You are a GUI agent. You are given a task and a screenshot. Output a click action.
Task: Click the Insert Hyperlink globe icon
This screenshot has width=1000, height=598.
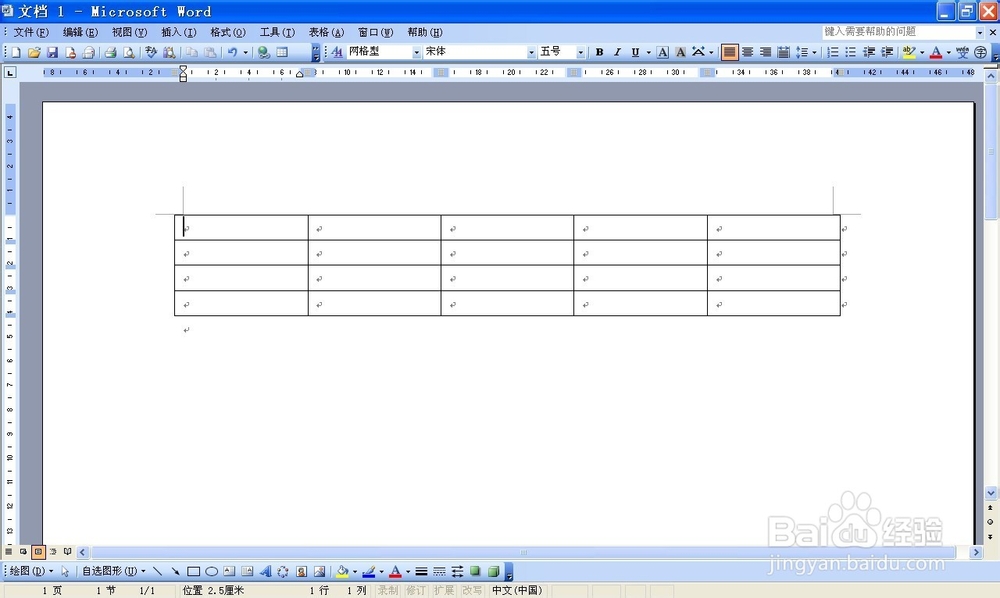pos(263,52)
